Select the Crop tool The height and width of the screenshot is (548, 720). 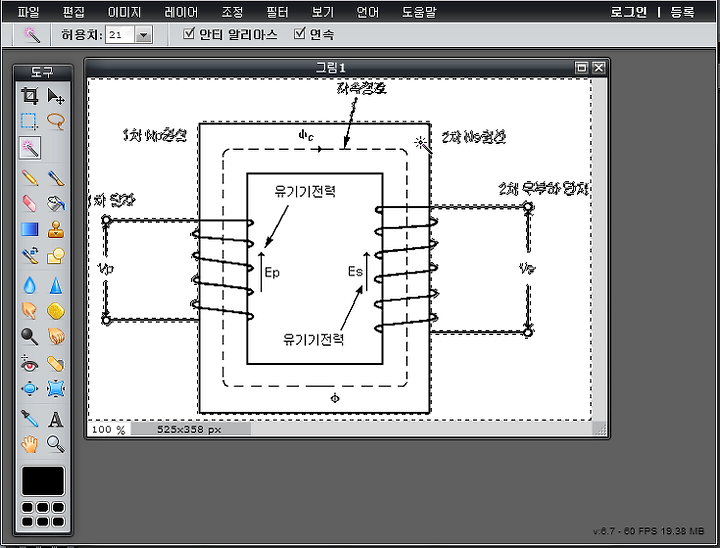(29, 96)
